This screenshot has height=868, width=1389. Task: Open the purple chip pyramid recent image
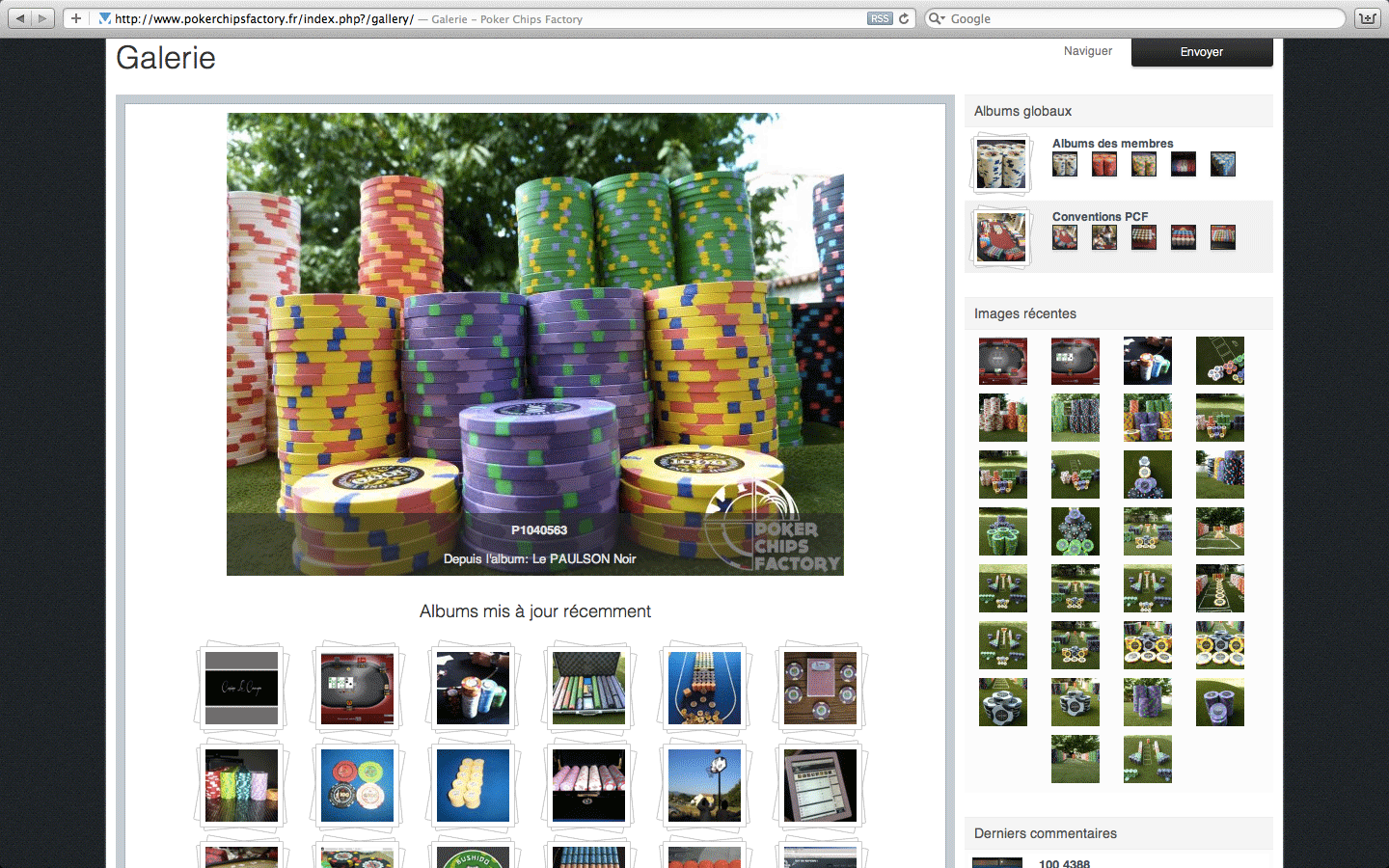point(1148,475)
